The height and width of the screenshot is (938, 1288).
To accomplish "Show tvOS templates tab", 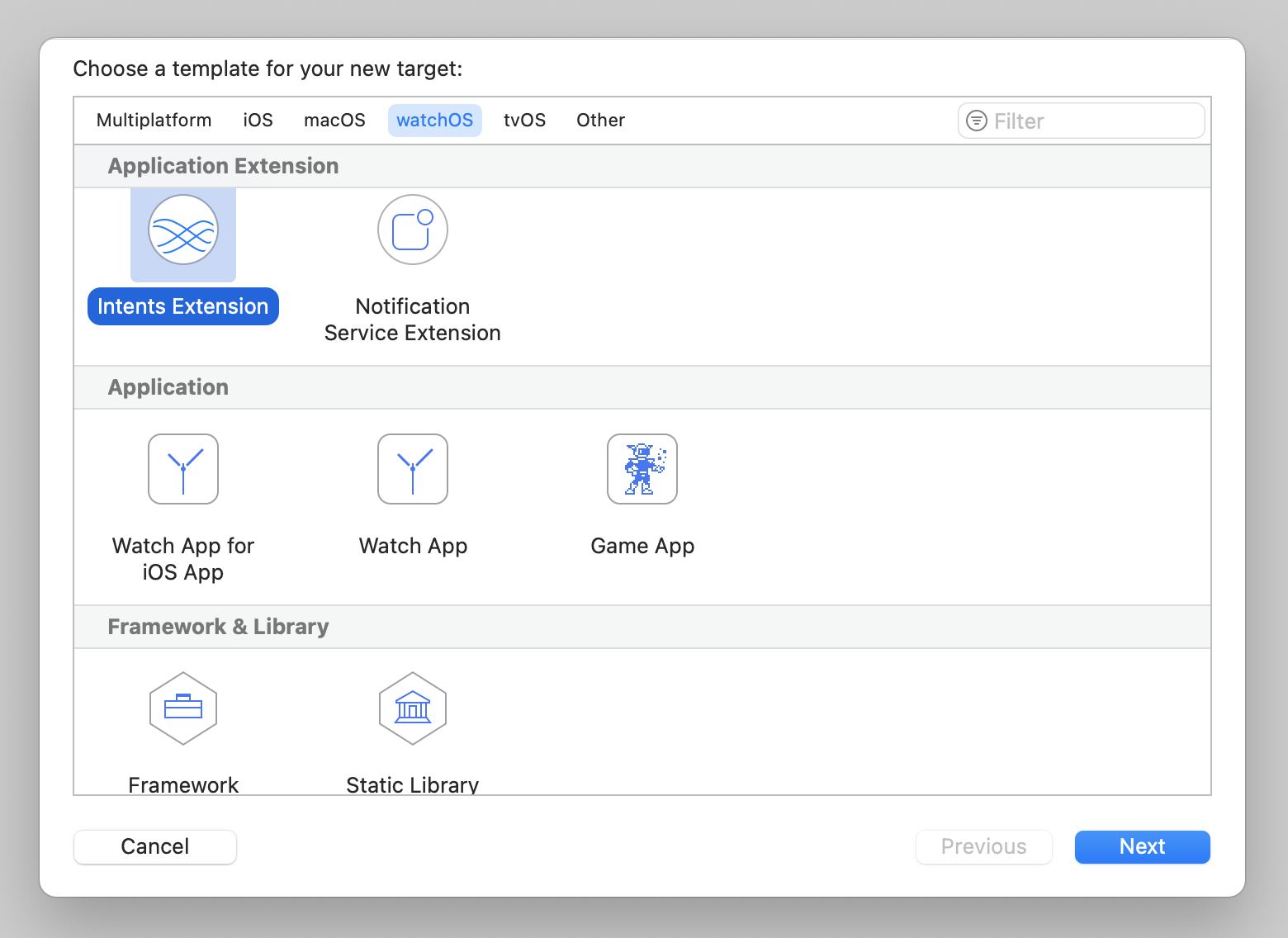I will pyautogui.click(x=524, y=121).
